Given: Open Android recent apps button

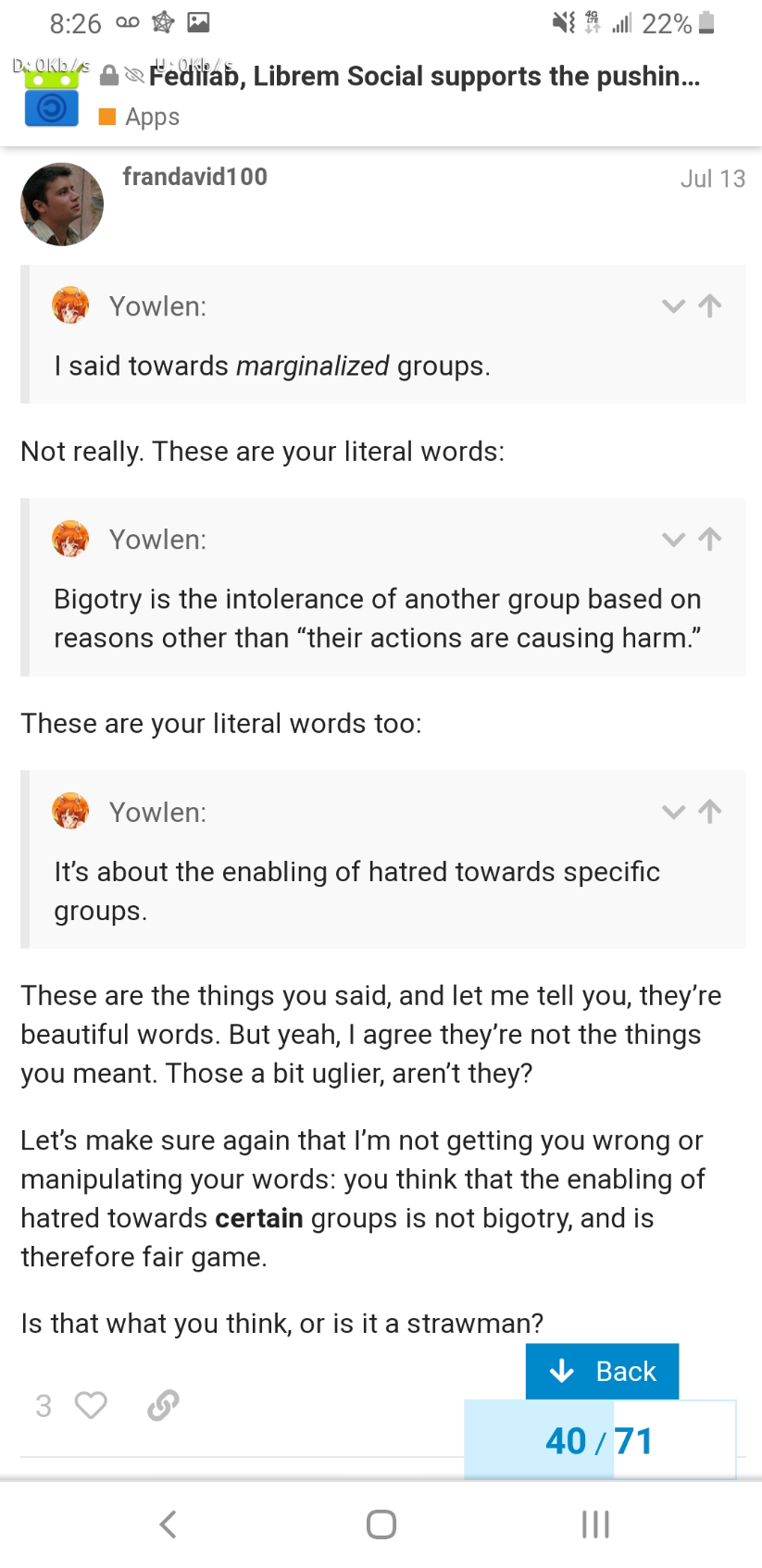Looking at the screenshot, I should tap(595, 1524).
